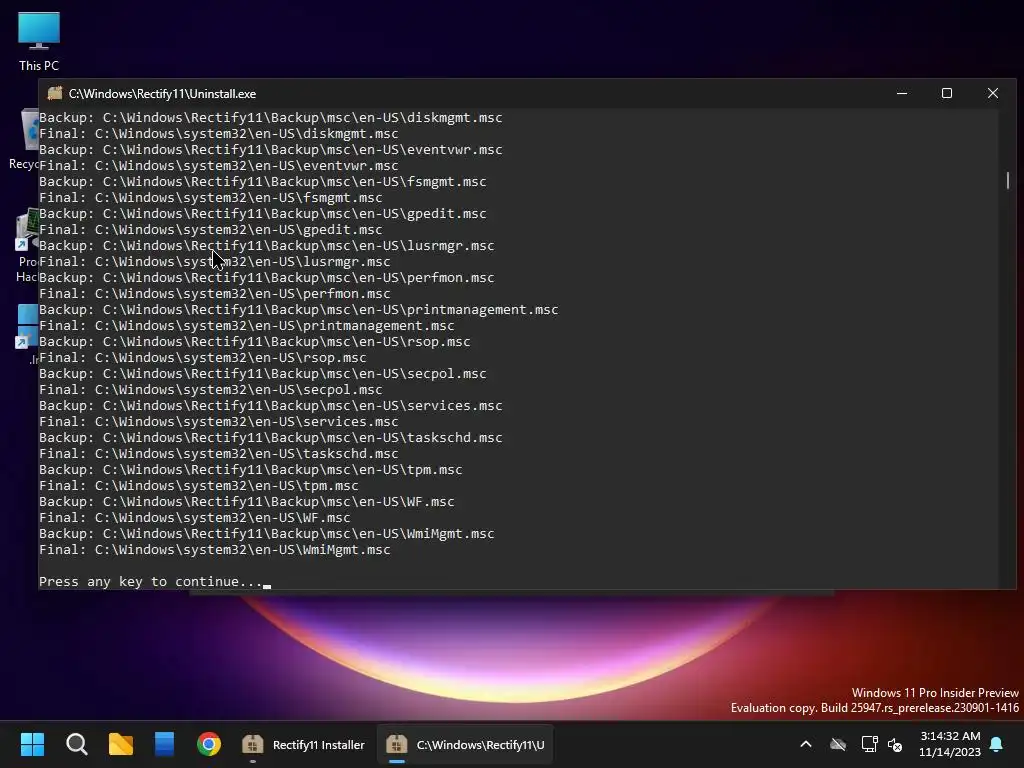The image size is (1024, 768).
Task: Click the Final tpm.msc line
Action: [x=199, y=485]
